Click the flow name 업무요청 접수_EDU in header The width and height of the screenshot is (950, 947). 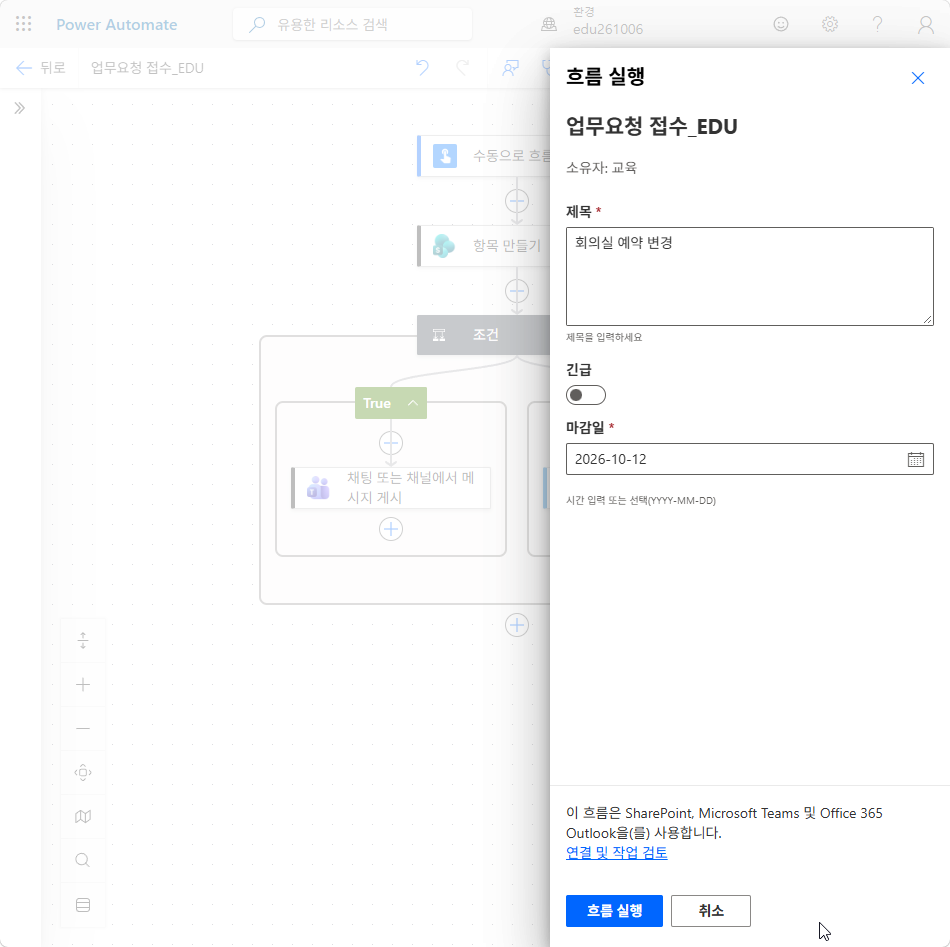pos(147,68)
